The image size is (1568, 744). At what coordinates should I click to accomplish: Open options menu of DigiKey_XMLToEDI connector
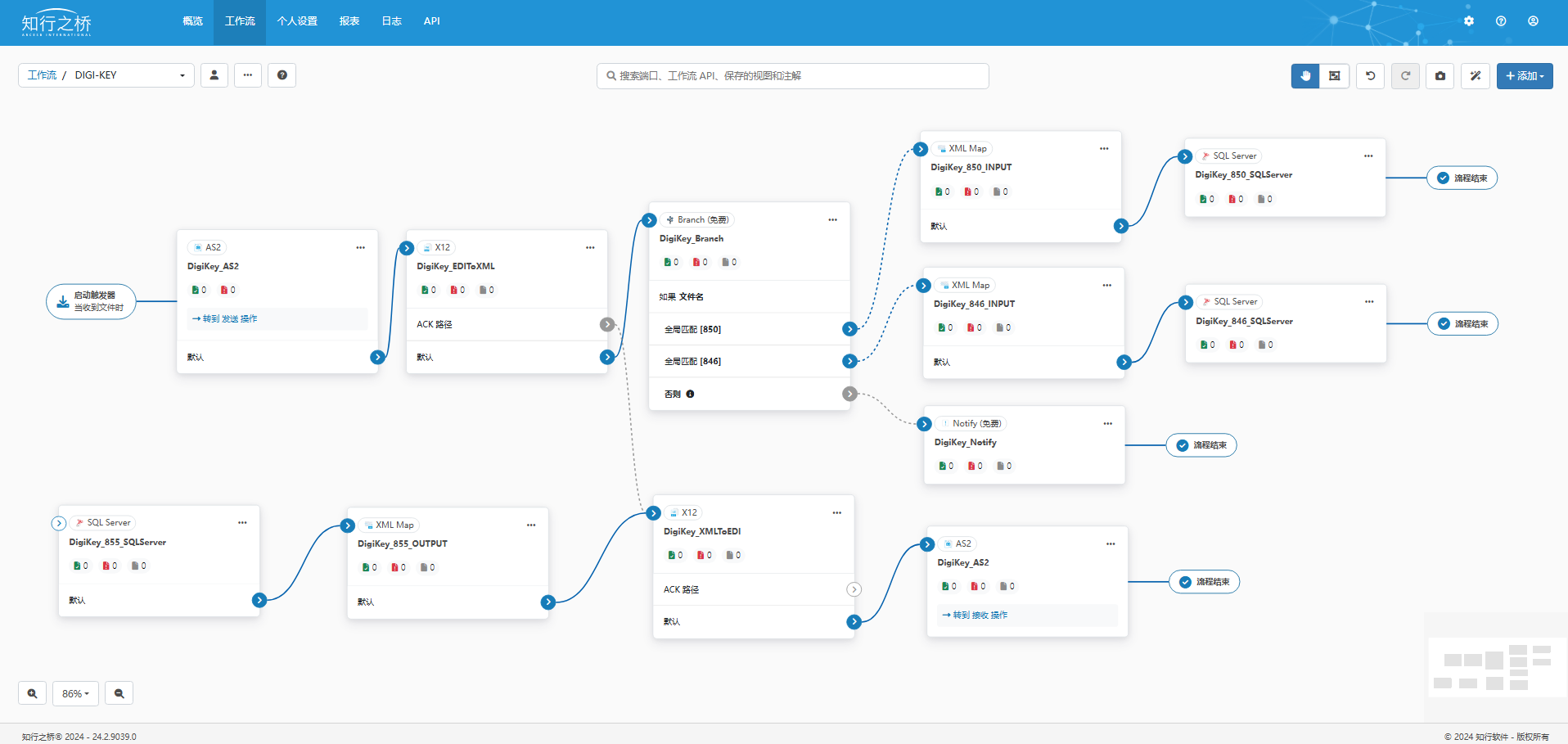836,512
